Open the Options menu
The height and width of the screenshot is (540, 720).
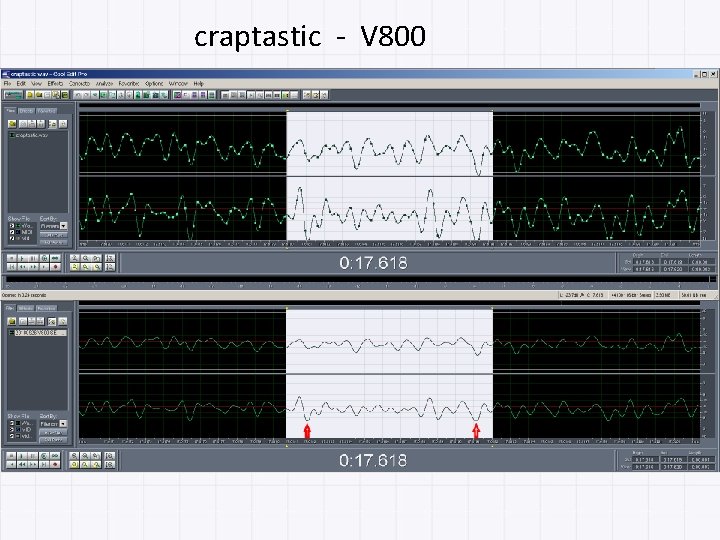tap(154, 83)
